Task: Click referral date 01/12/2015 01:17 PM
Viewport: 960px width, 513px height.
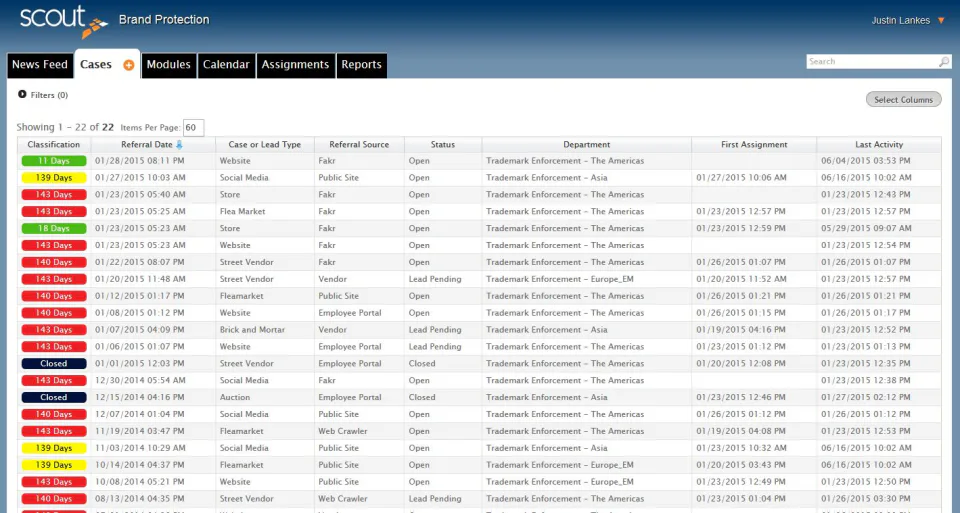Action: coord(140,296)
